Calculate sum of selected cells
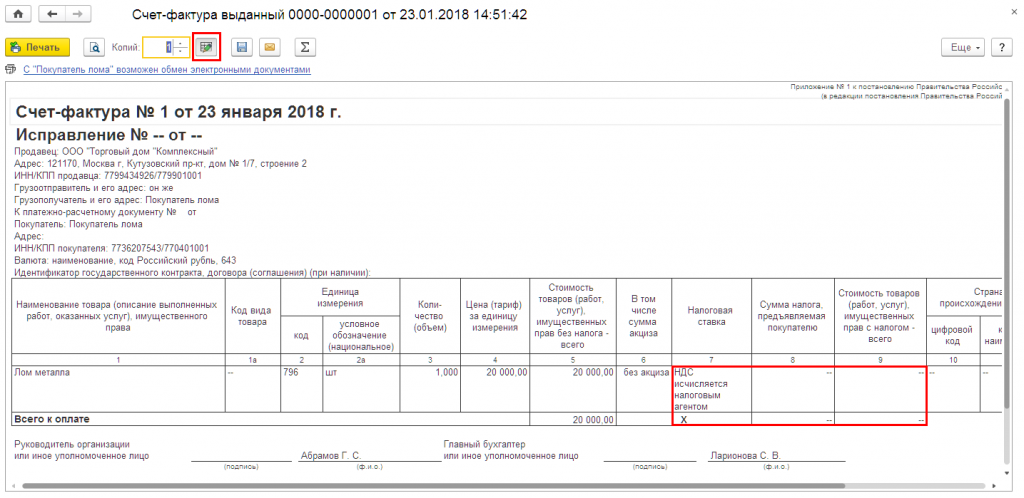This screenshot has height=498, width=1024. [x=304, y=47]
